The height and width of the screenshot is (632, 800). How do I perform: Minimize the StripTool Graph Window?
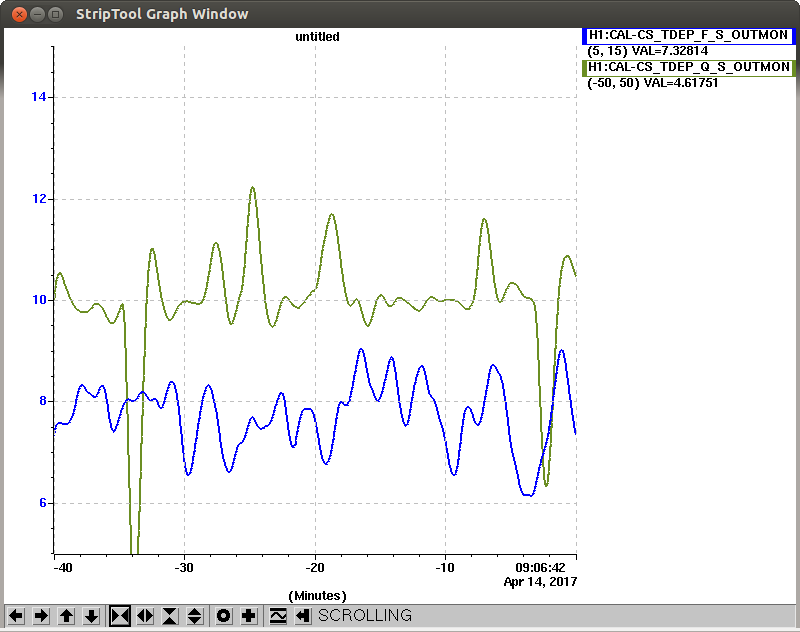[x=37, y=14]
